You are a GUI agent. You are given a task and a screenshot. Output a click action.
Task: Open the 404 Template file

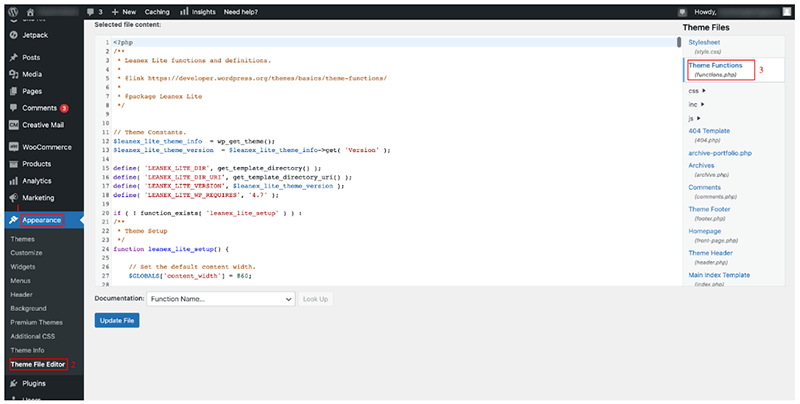[709, 135]
